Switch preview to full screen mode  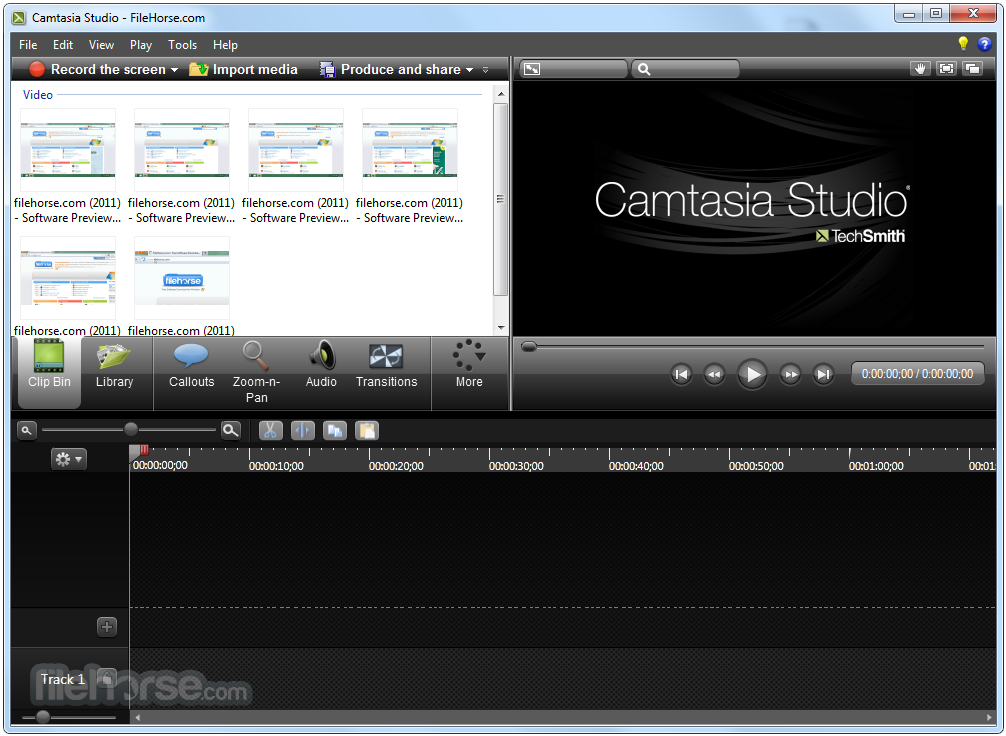(946, 69)
